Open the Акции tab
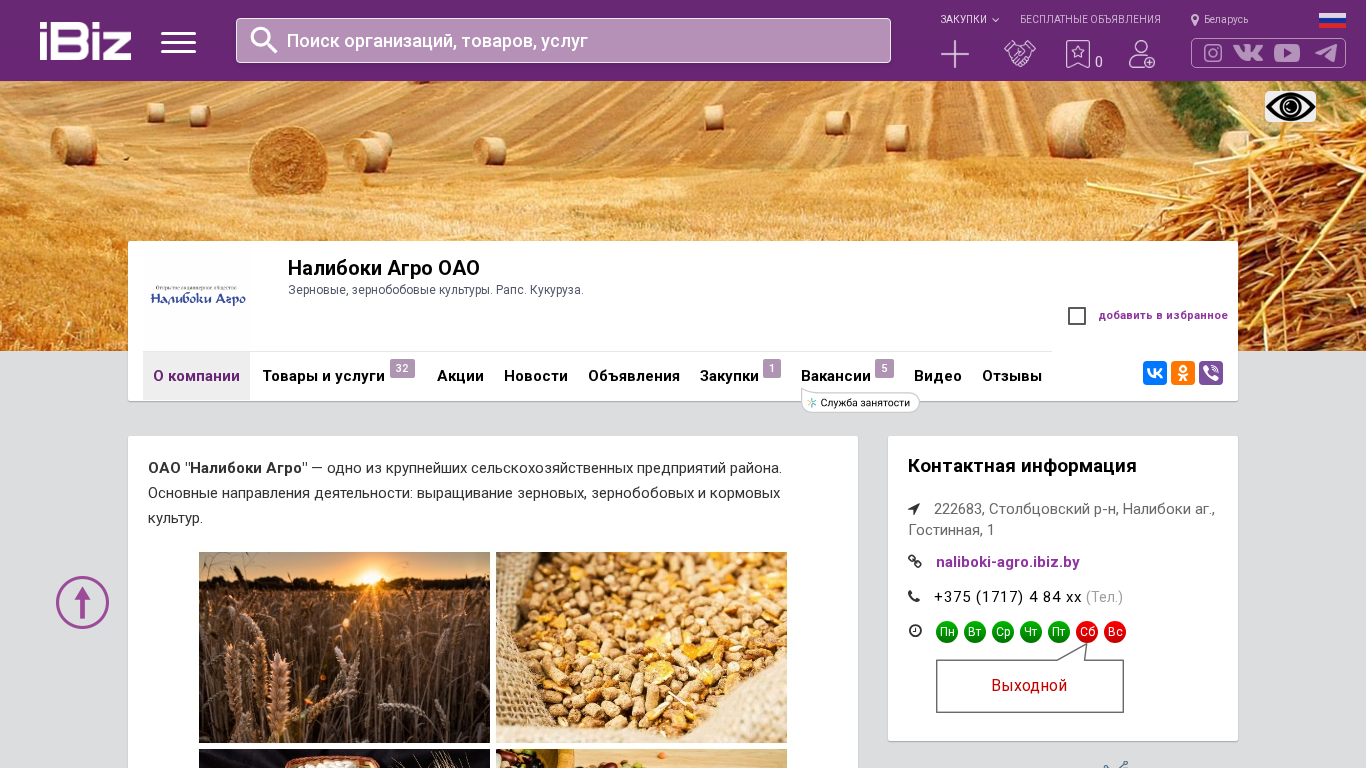 460,376
